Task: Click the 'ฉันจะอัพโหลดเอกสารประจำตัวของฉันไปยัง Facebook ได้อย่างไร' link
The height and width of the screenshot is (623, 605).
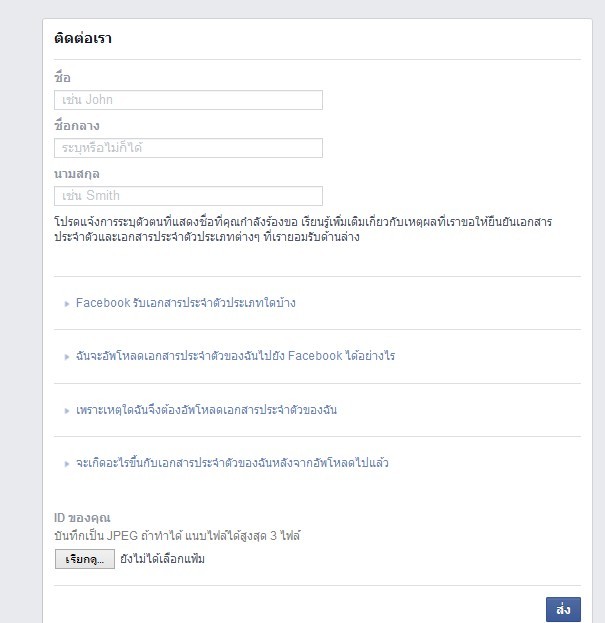Action: pos(235,356)
